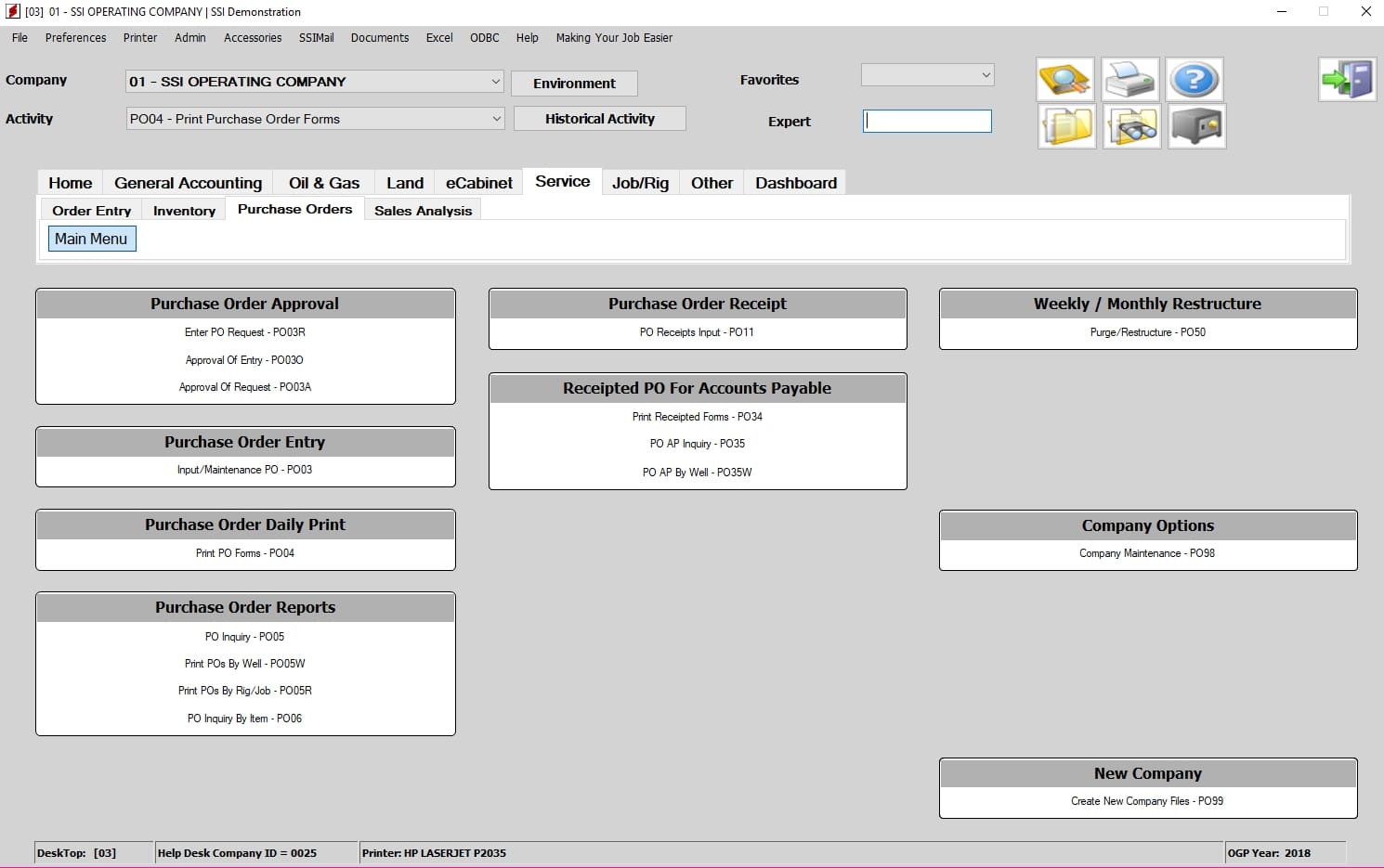Click the folder with binoculars icon
Viewport: 1384px width, 868px height.
point(1132,126)
